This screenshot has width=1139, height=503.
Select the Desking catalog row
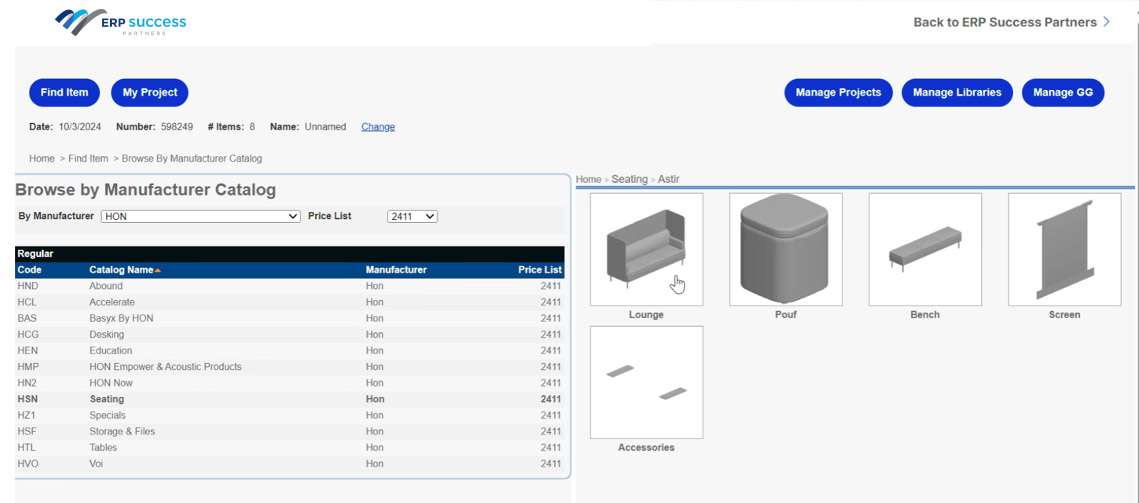click(289, 334)
